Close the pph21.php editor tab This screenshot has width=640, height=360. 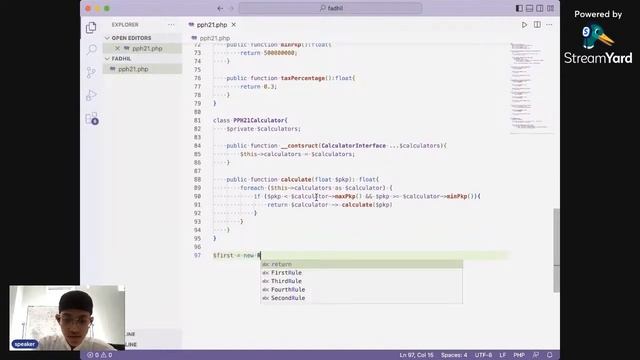[233, 25]
